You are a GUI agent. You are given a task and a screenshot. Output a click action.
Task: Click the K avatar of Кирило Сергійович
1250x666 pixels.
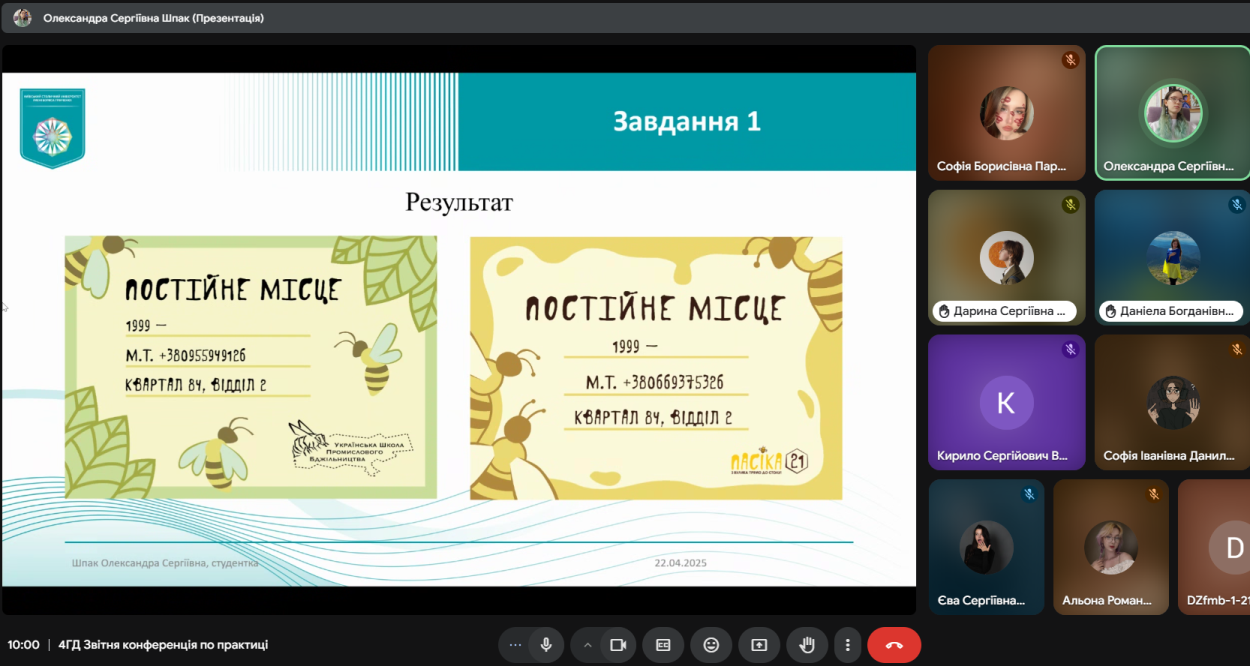tap(1006, 403)
